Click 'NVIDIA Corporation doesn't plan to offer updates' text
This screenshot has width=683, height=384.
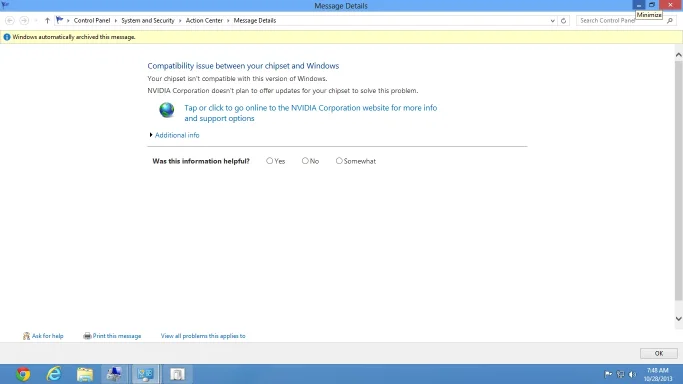[283, 91]
